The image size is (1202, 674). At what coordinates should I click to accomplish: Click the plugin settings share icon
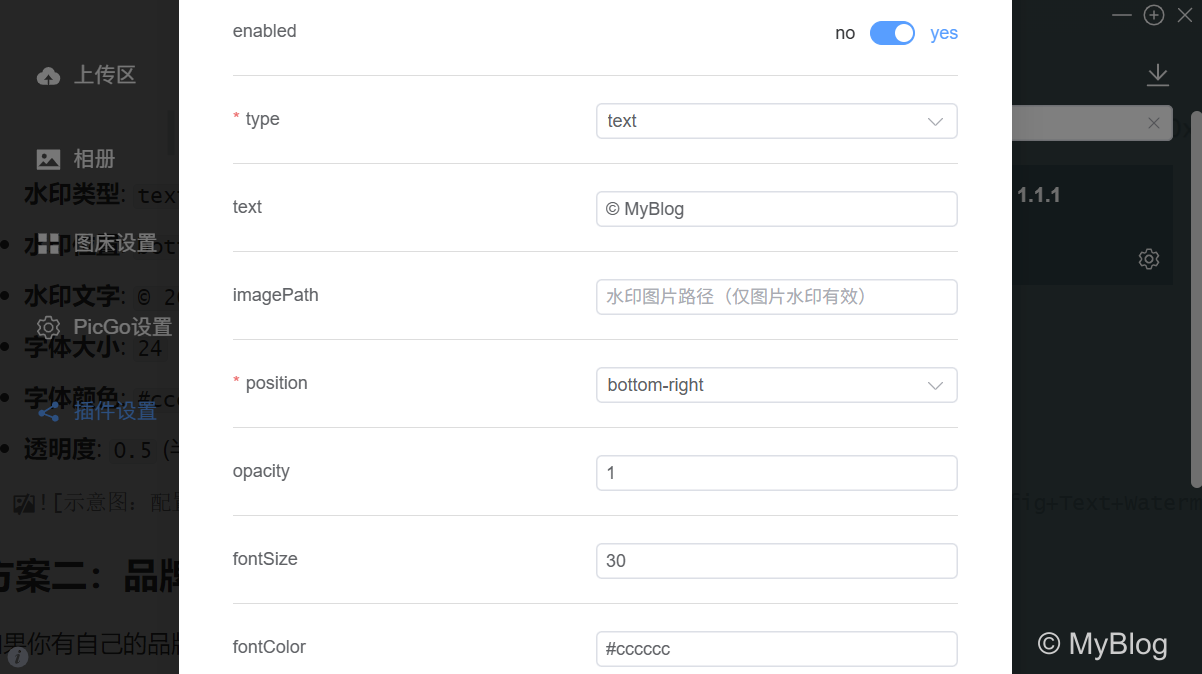(48, 411)
